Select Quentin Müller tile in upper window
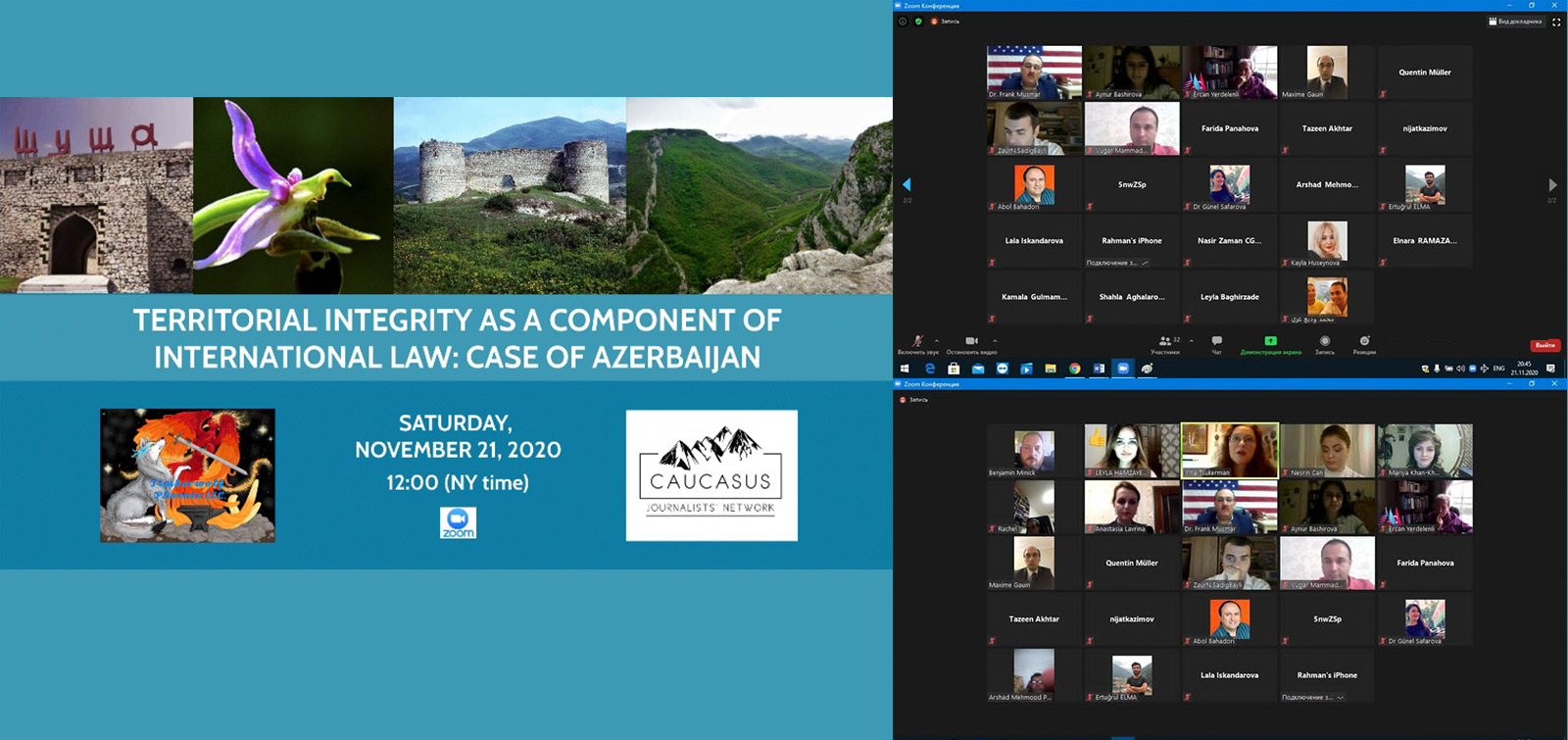The image size is (1568, 740). coord(1425,73)
